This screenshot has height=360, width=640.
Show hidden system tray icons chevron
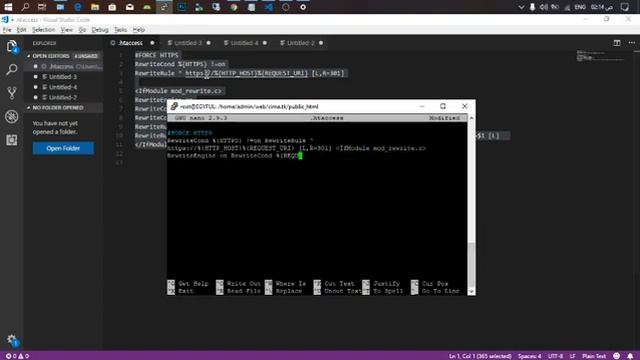[521, 7]
